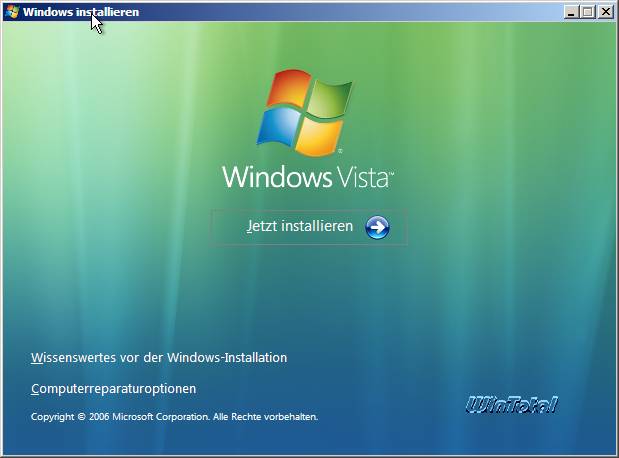Click the blue arrow icon beside Jetzt installieren
This screenshot has width=619, height=458.
[377, 227]
